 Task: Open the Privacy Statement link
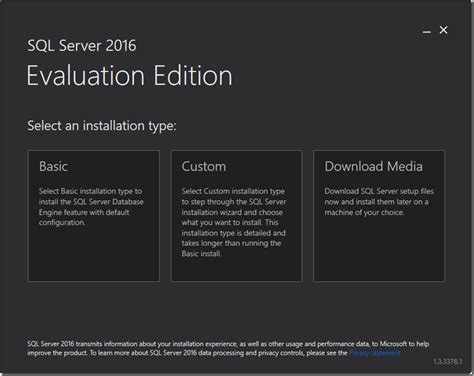point(374,353)
